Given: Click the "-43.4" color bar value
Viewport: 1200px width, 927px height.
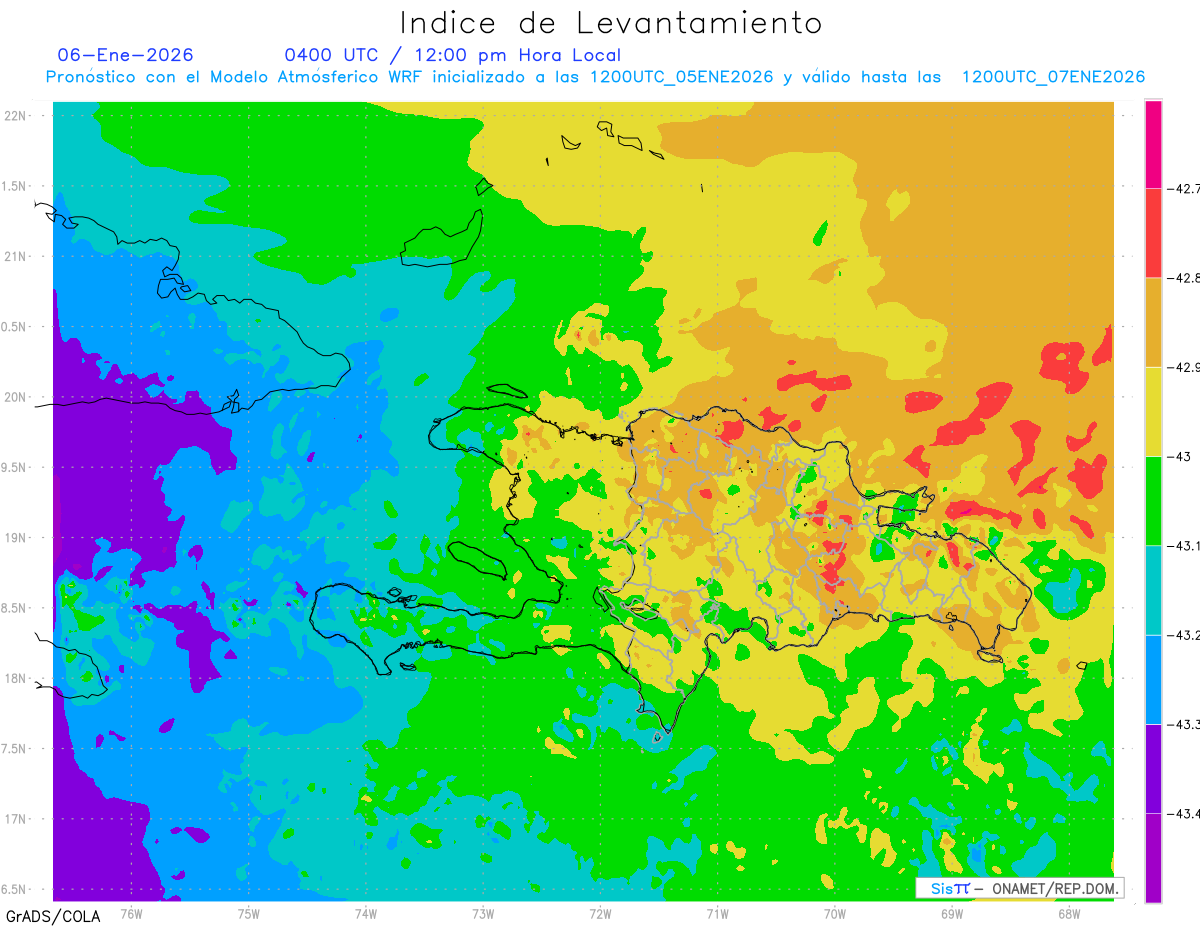Looking at the screenshot, I should click(1184, 813).
